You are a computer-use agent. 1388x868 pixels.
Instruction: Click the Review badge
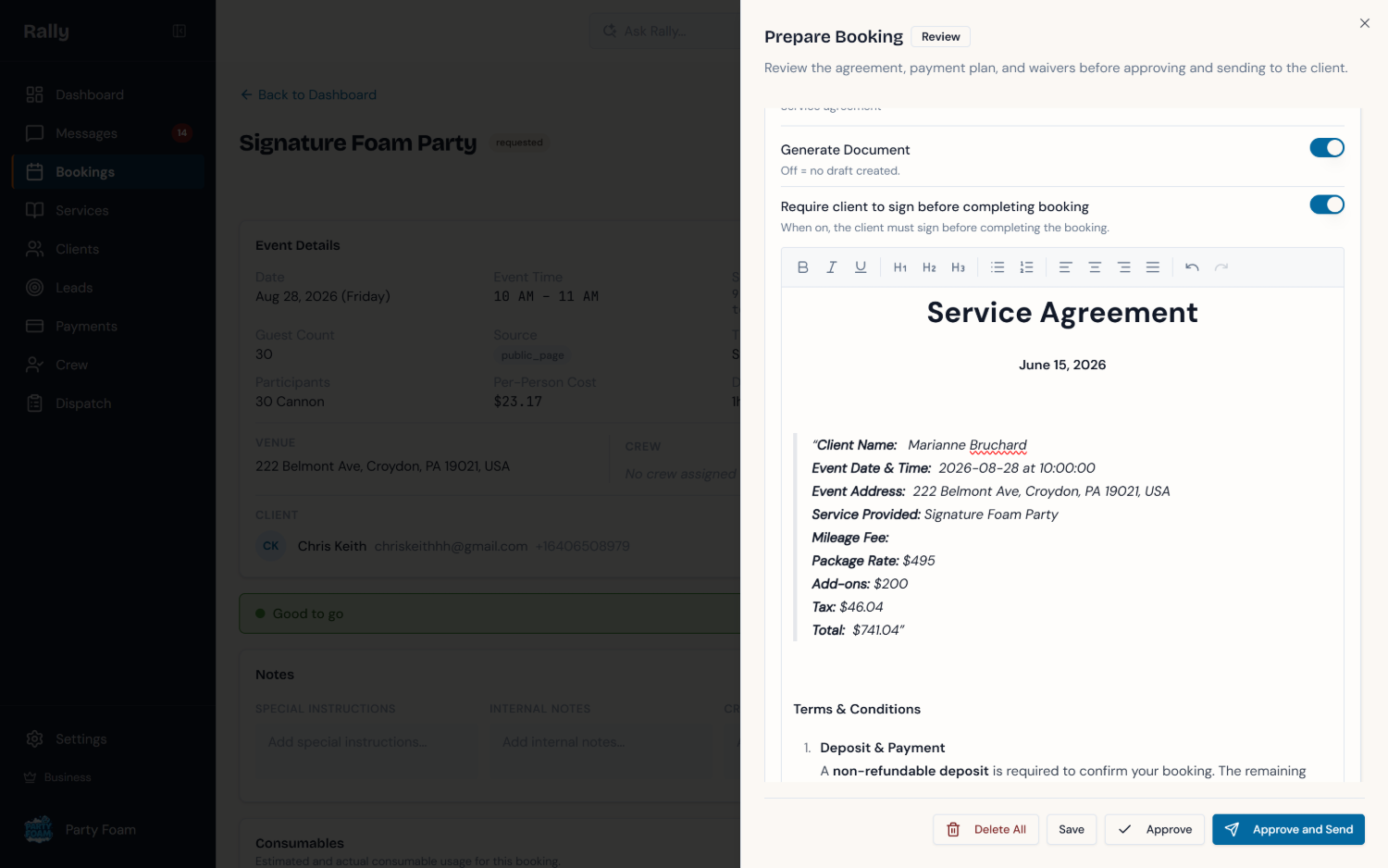point(941,37)
